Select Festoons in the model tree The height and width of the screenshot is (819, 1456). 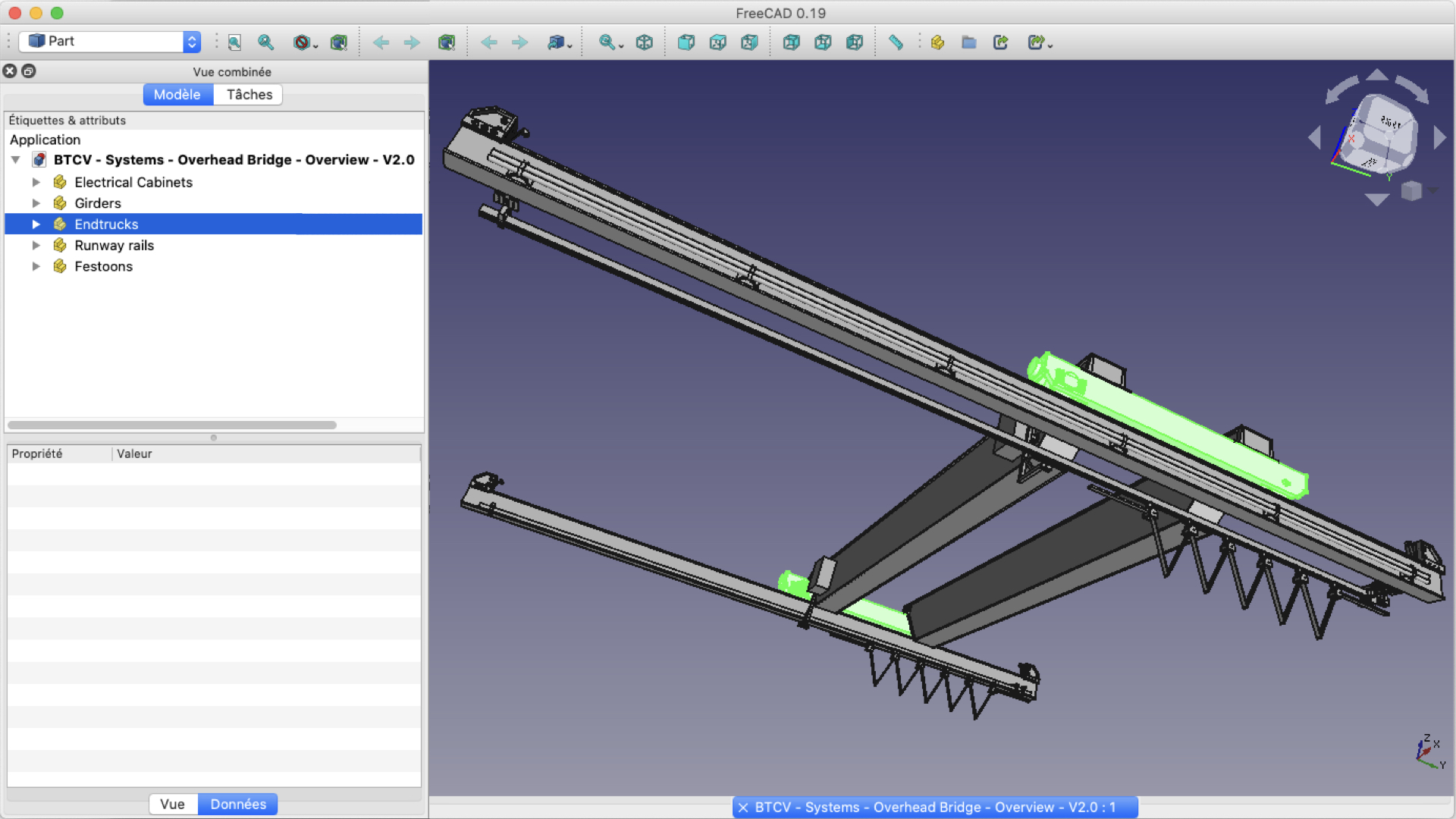click(x=103, y=267)
